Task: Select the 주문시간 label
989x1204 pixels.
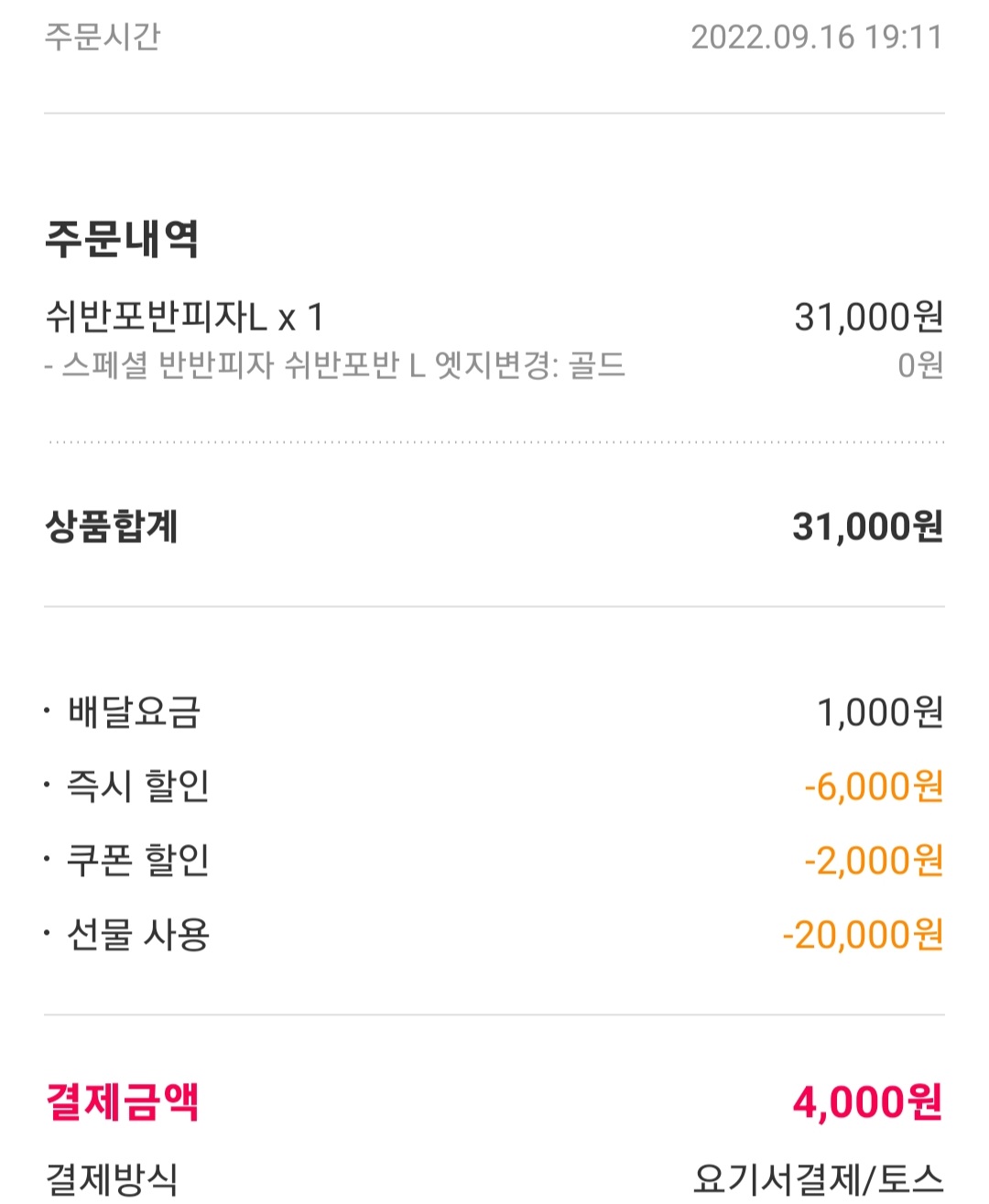Action: tap(103, 37)
